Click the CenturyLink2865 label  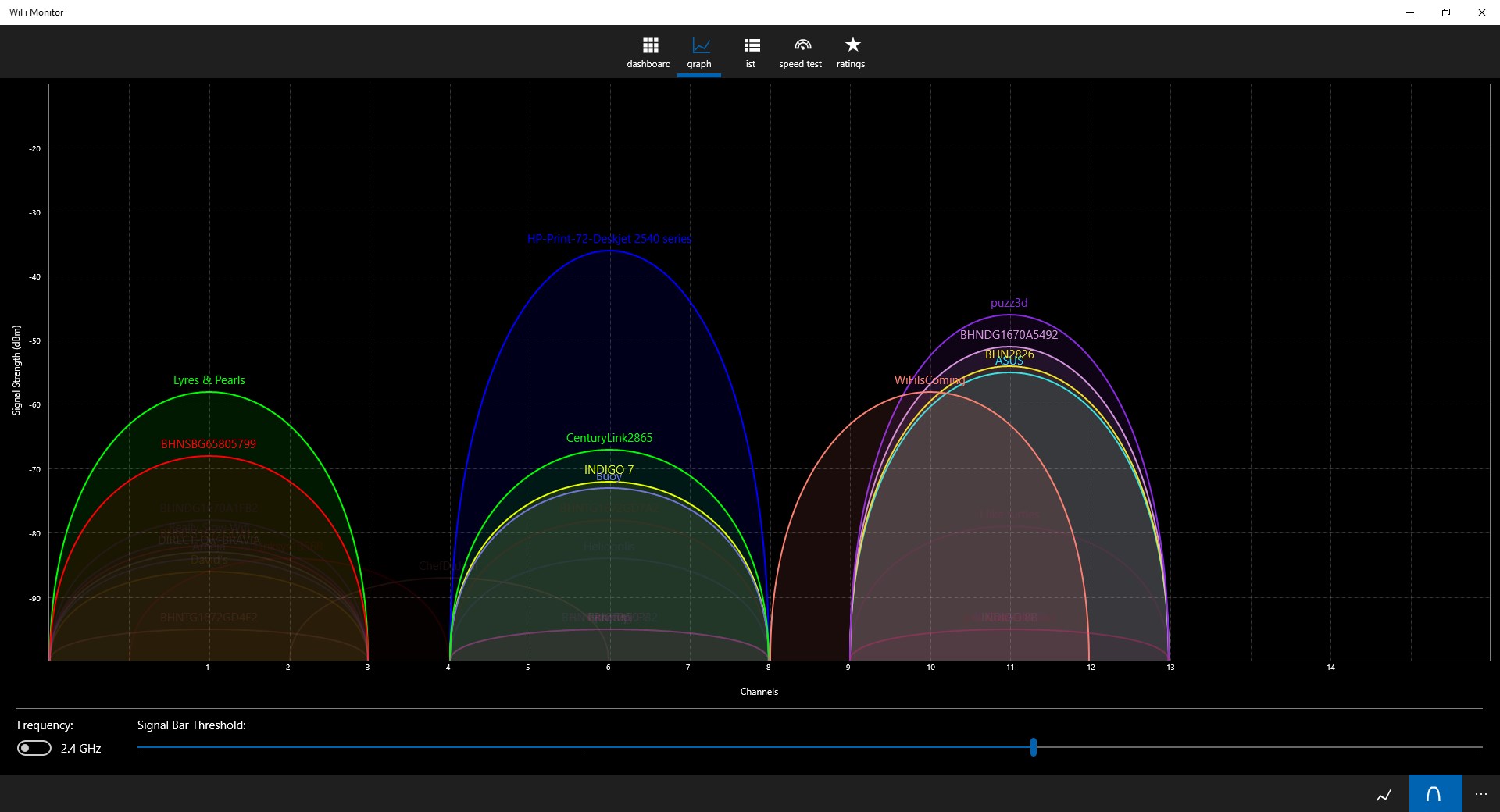click(609, 438)
